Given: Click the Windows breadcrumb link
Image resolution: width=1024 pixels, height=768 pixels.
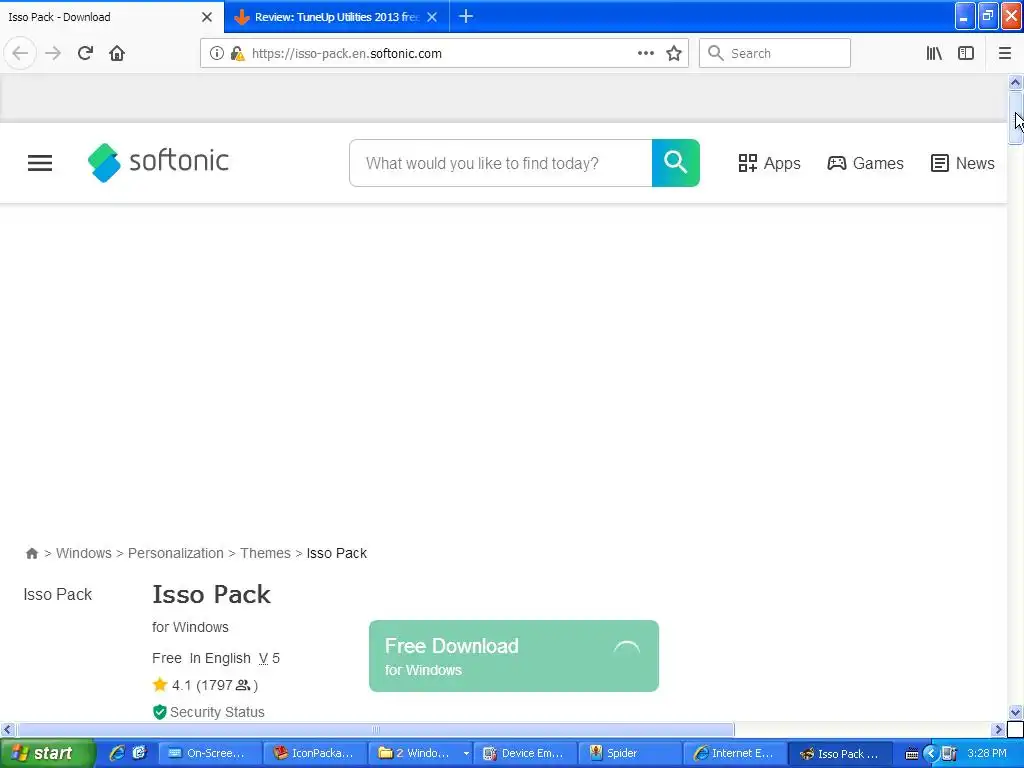Looking at the screenshot, I should pos(84,553).
